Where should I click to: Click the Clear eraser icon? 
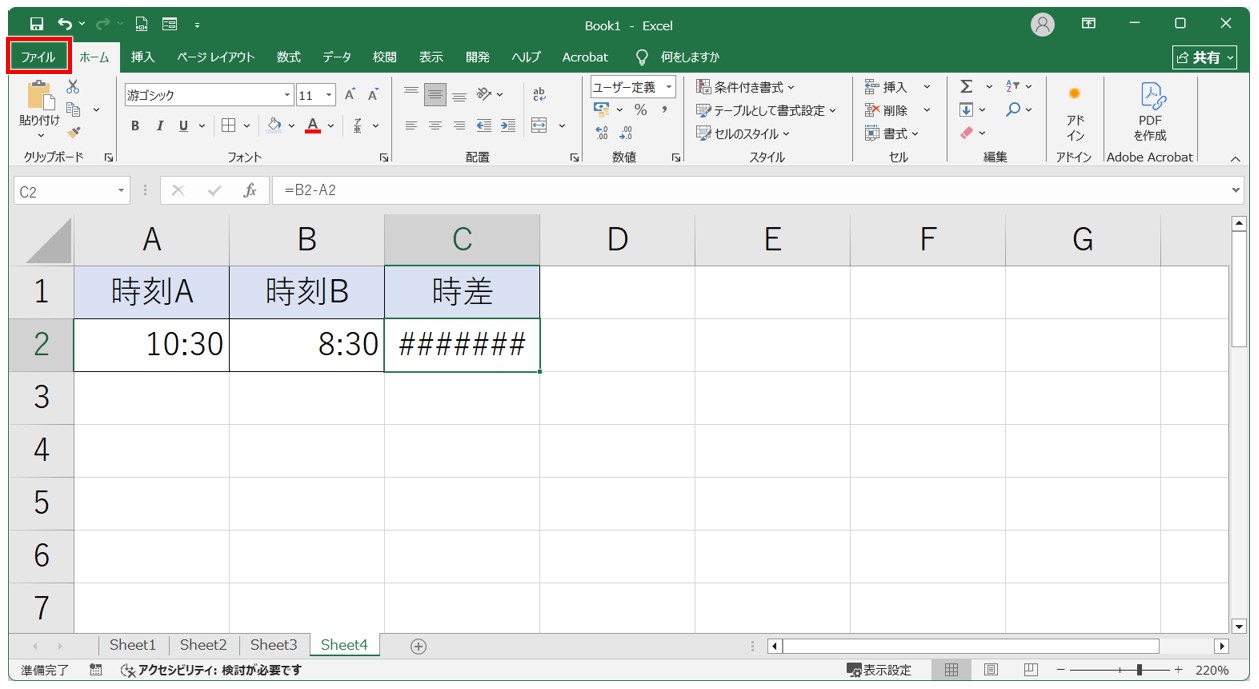966,133
